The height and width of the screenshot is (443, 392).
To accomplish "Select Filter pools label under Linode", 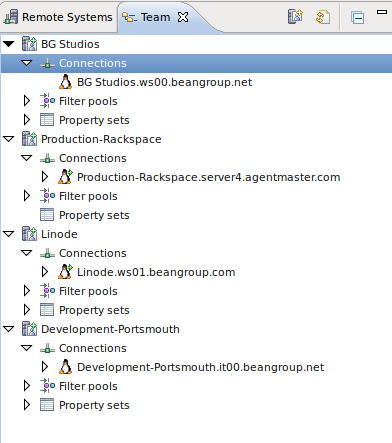I will [x=88, y=291].
